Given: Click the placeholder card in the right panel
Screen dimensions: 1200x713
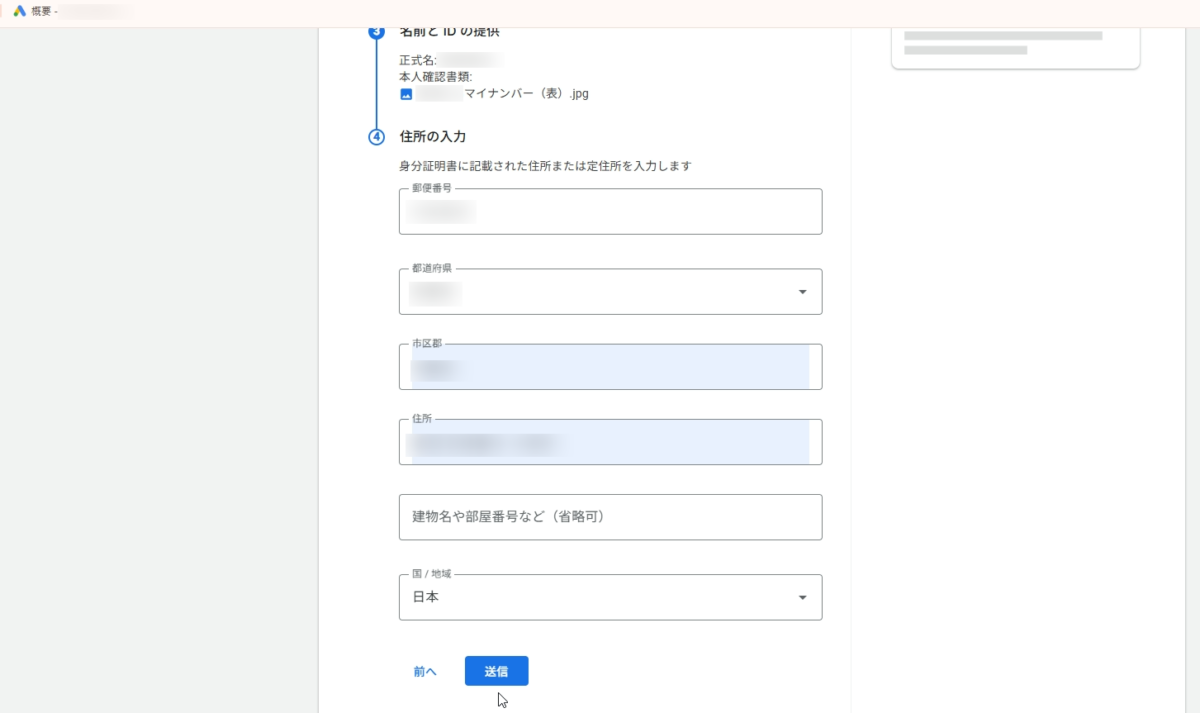Looking at the screenshot, I should point(1015,45).
